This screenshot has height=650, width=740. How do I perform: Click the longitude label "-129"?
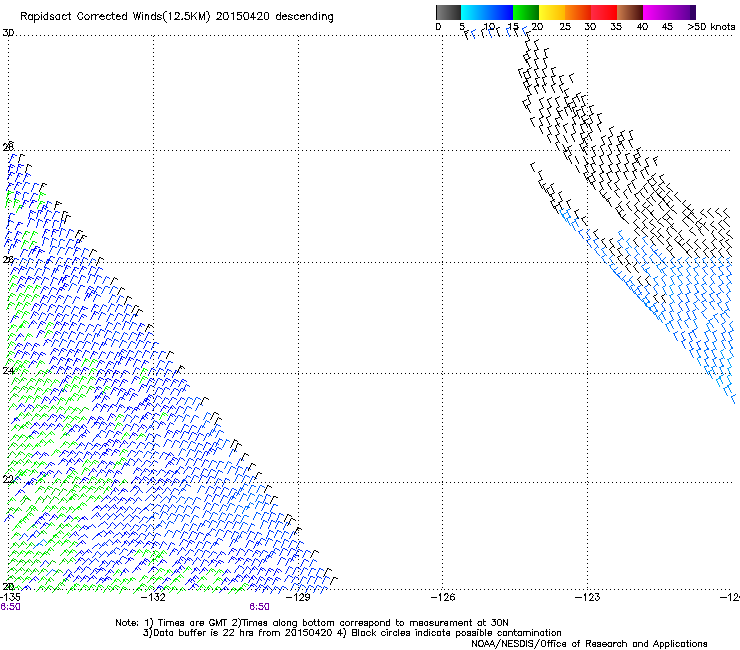298,597
